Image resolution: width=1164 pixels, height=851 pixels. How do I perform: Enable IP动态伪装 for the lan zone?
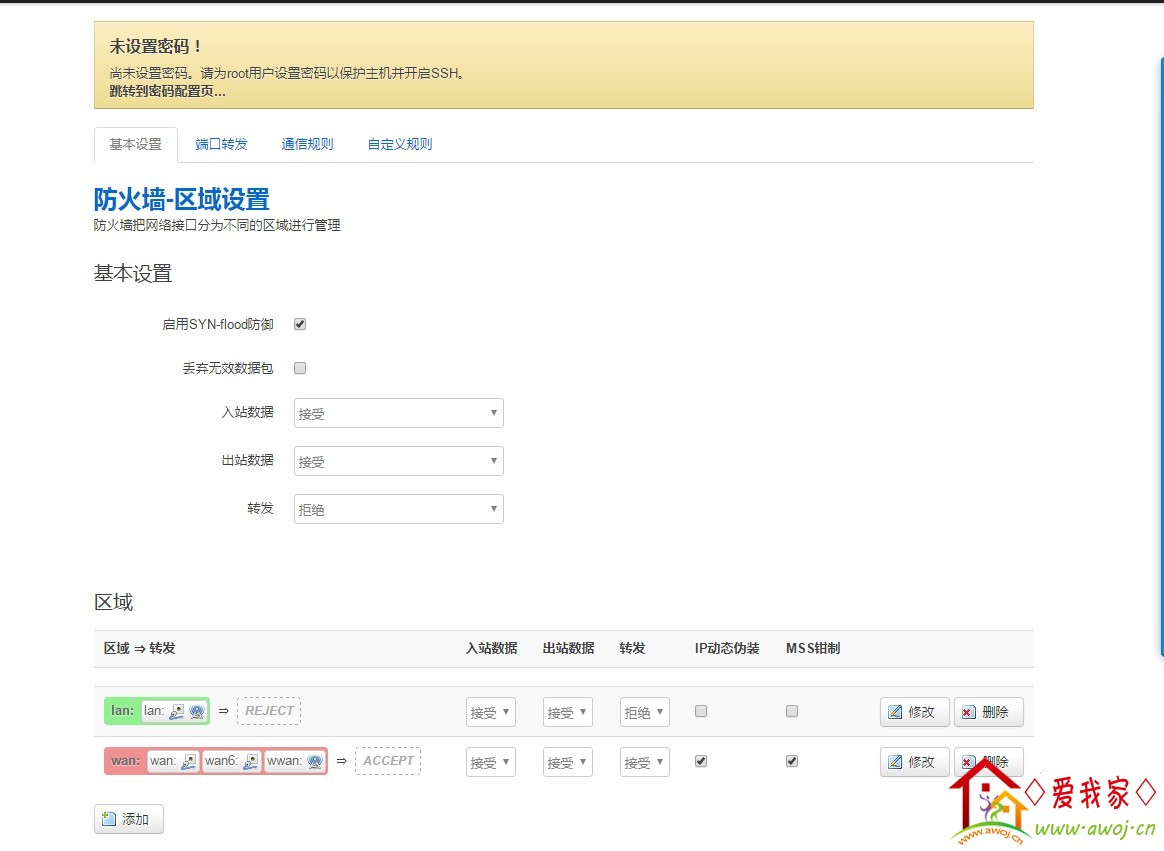pos(701,711)
